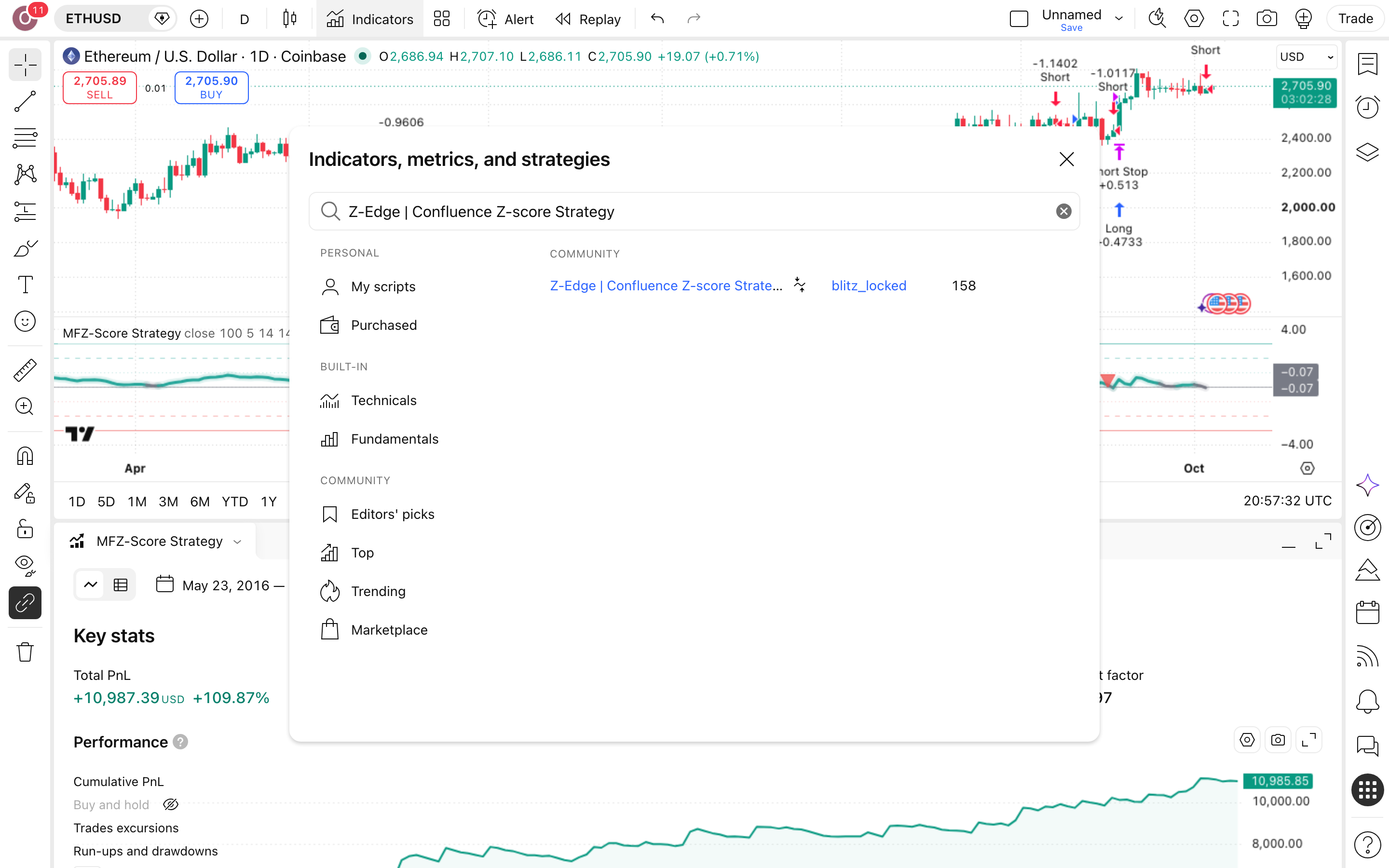Select the Technicals category
Image resolution: width=1389 pixels, height=868 pixels.
pyautogui.click(x=368, y=400)
